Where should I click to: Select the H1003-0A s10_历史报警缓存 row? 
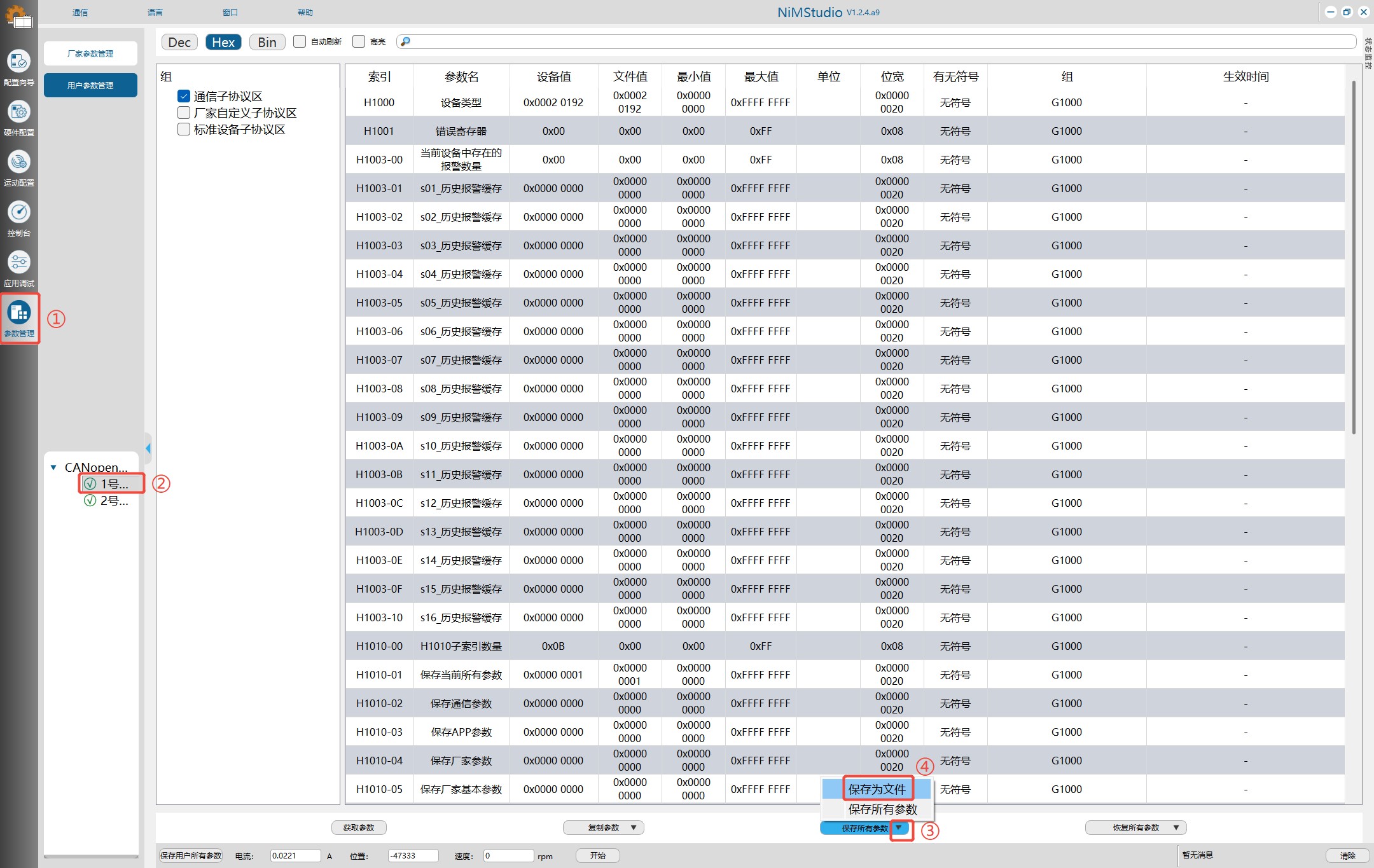point(845,446)
